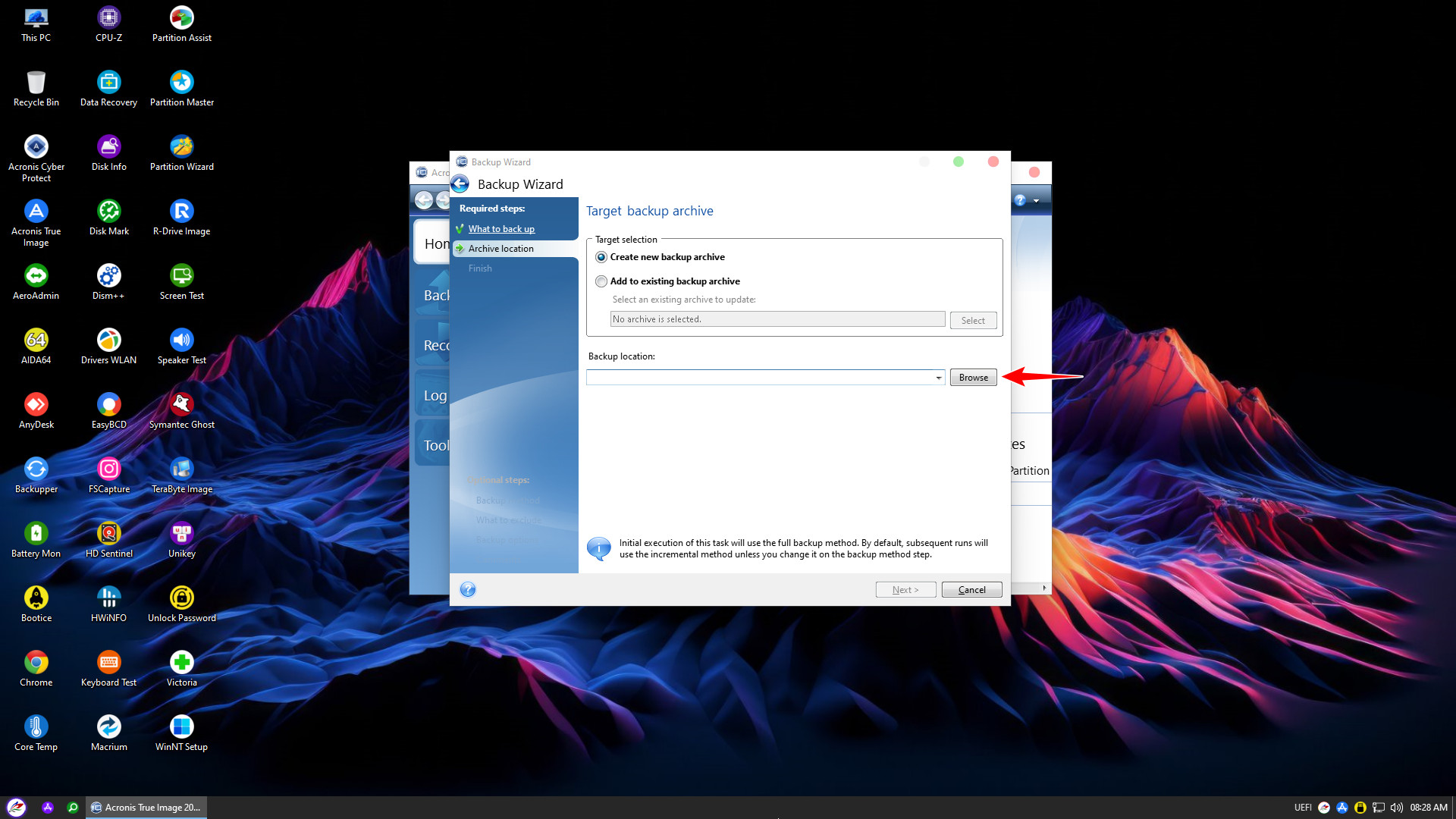The image size is (1456, 819).
Task: Click the blue back arrow in Backup Wizard
Action: click(460, 184)
